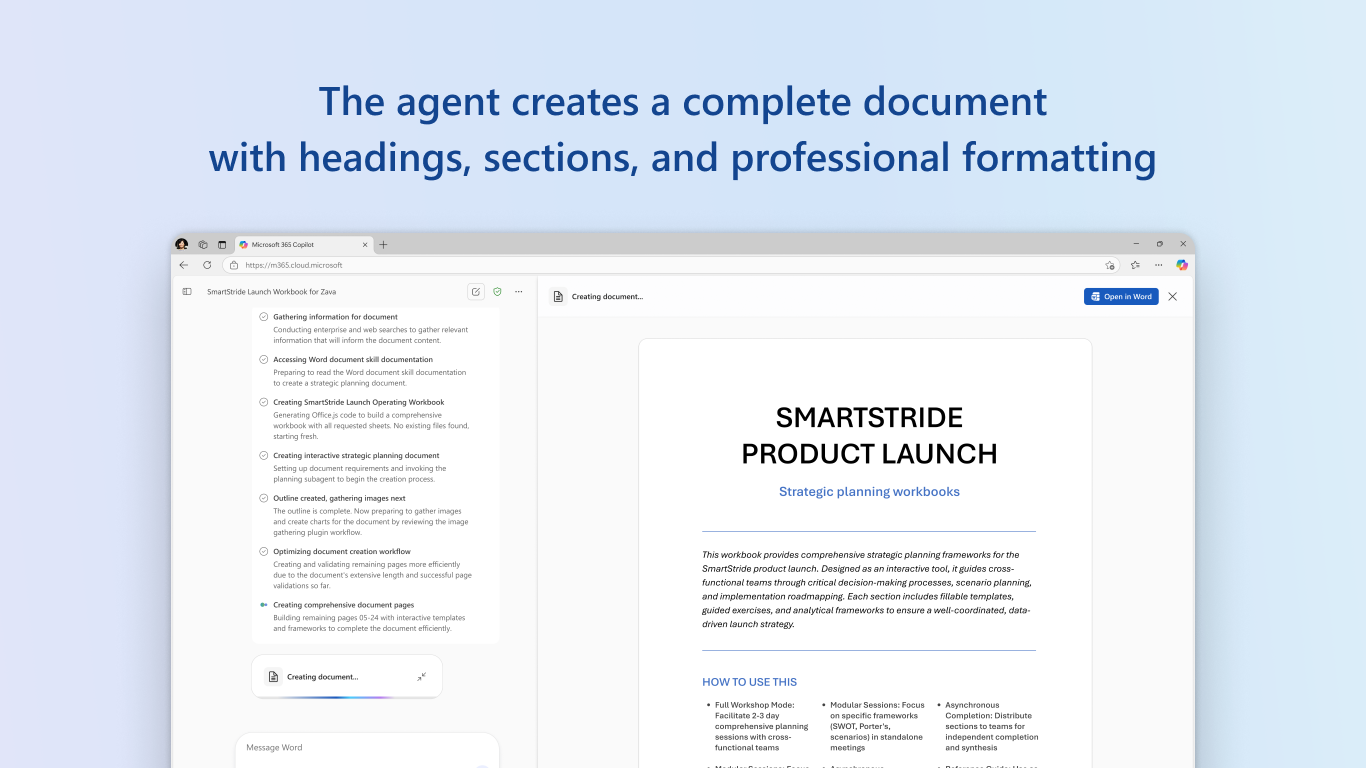Click the Accessing Word document skill documentation step
This screenshot has width=1366, height=768.
click(x=353, y=359)
